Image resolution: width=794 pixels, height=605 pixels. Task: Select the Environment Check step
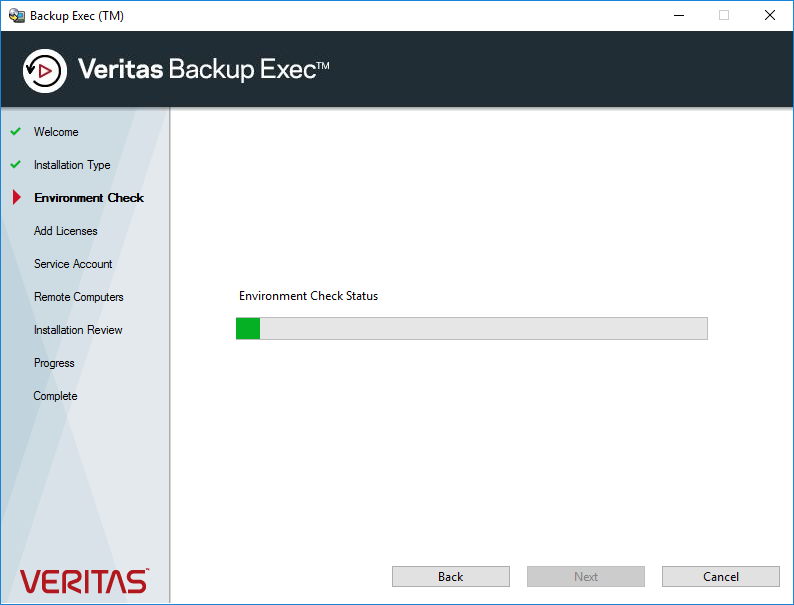(x=89, y=198)
